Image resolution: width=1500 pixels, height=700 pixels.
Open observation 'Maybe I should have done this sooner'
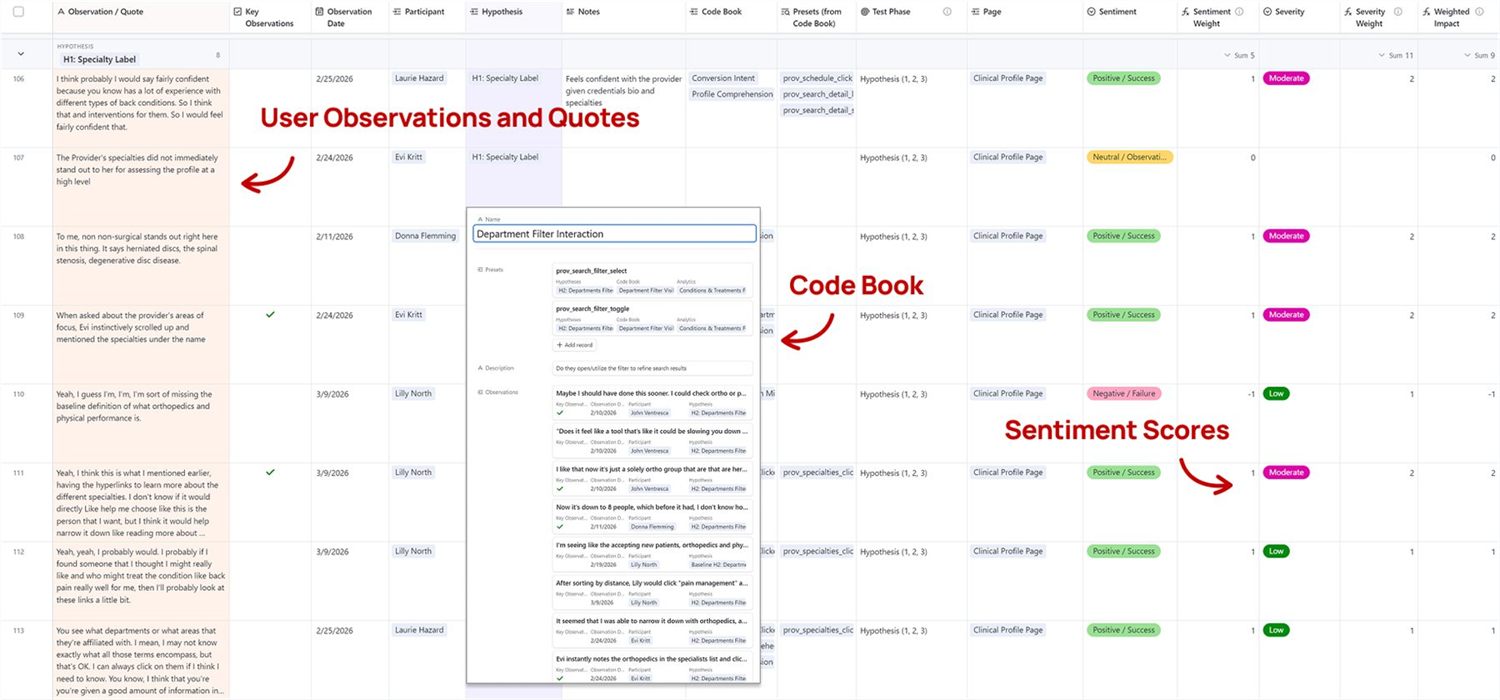[652, 402]
